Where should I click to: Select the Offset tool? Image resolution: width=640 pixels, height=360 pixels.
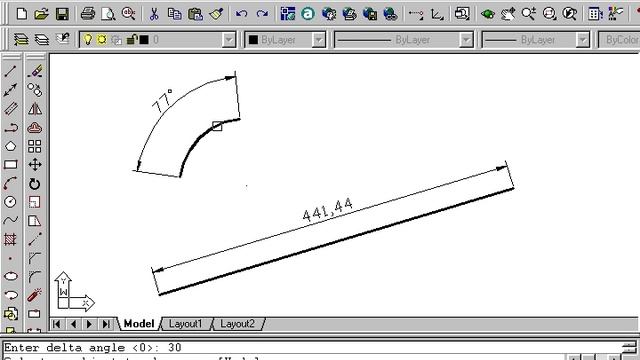(x=35, y=127)
